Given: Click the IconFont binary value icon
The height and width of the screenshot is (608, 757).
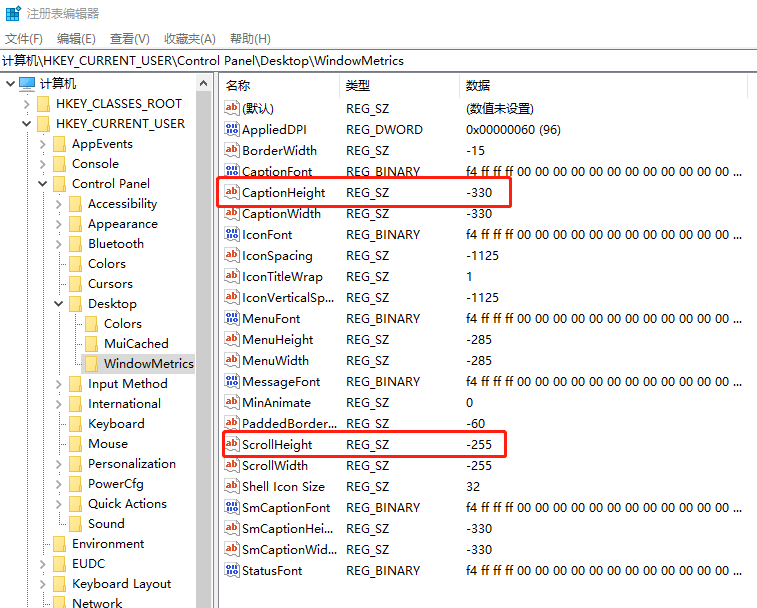Looking at the screenshot, I should (x=232, y=235).
